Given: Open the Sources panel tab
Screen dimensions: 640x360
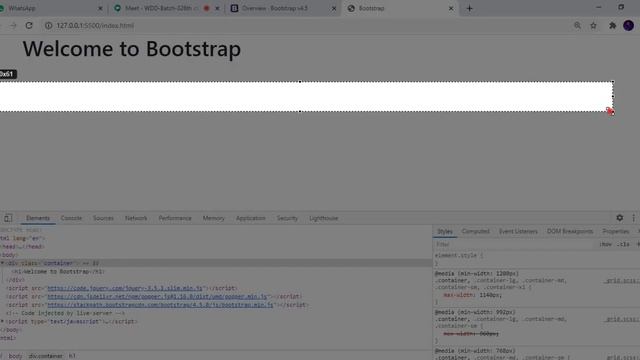Looking at the screenshot, I should 103,218.
